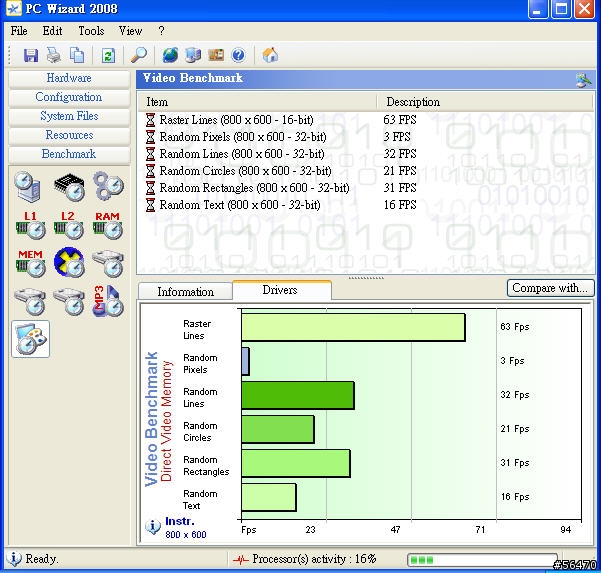Click the disk benchmark icon below MEM
601x573 pixels.
pyautogui.click(x=30, y=301)
